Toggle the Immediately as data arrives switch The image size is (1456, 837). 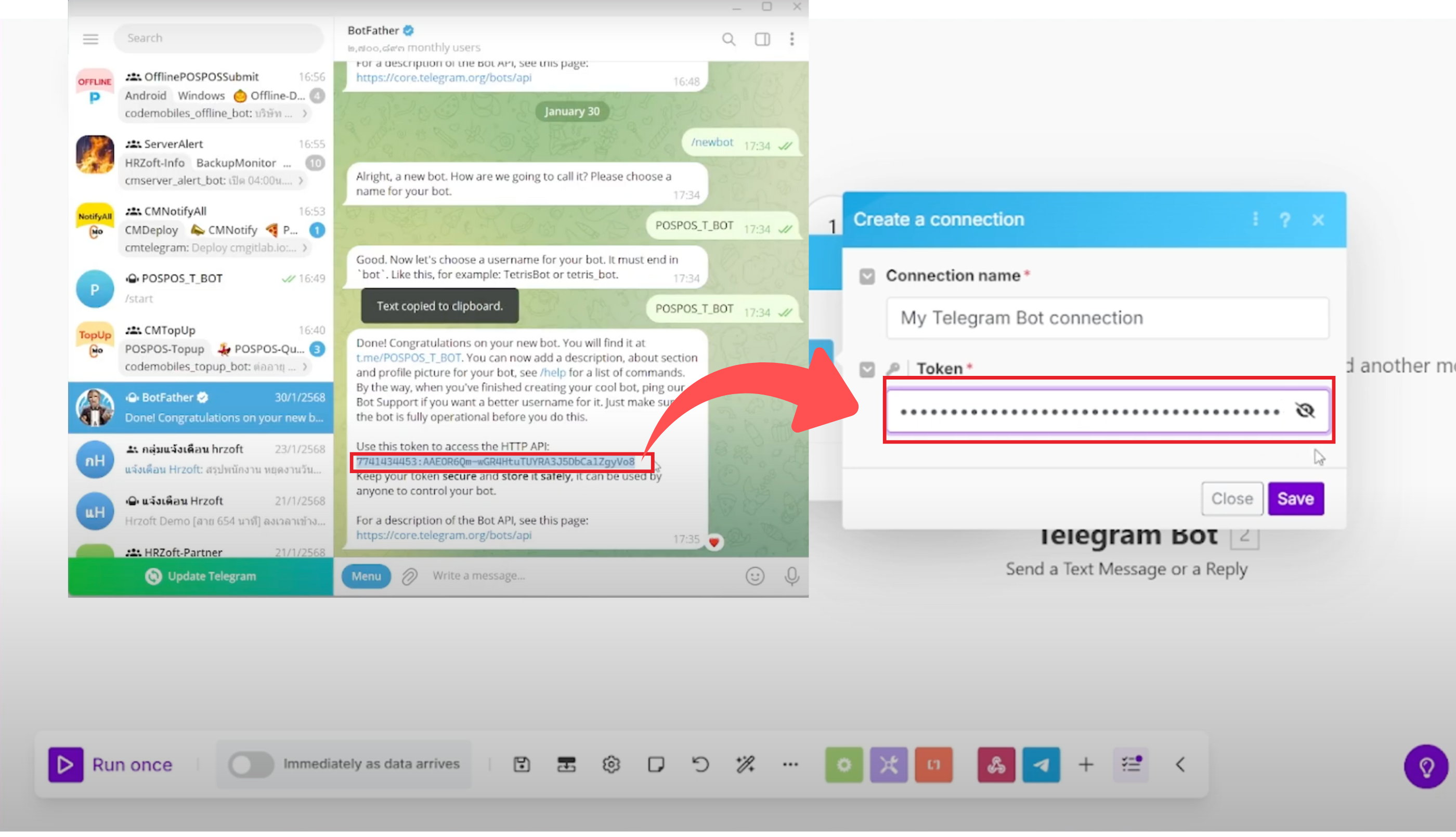(x=251, y=764)
